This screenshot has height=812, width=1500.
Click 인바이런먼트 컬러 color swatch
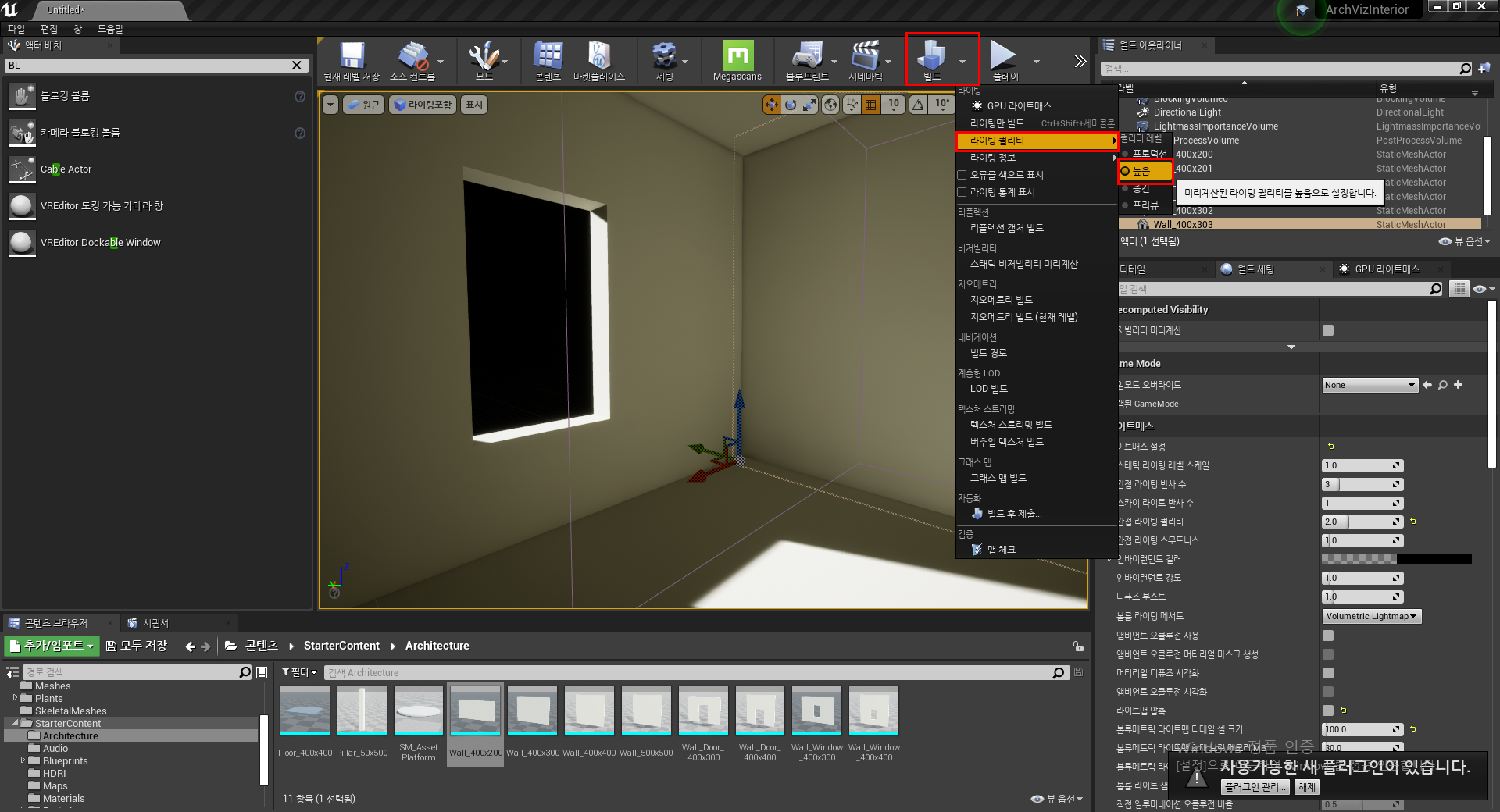(1397, 559)
